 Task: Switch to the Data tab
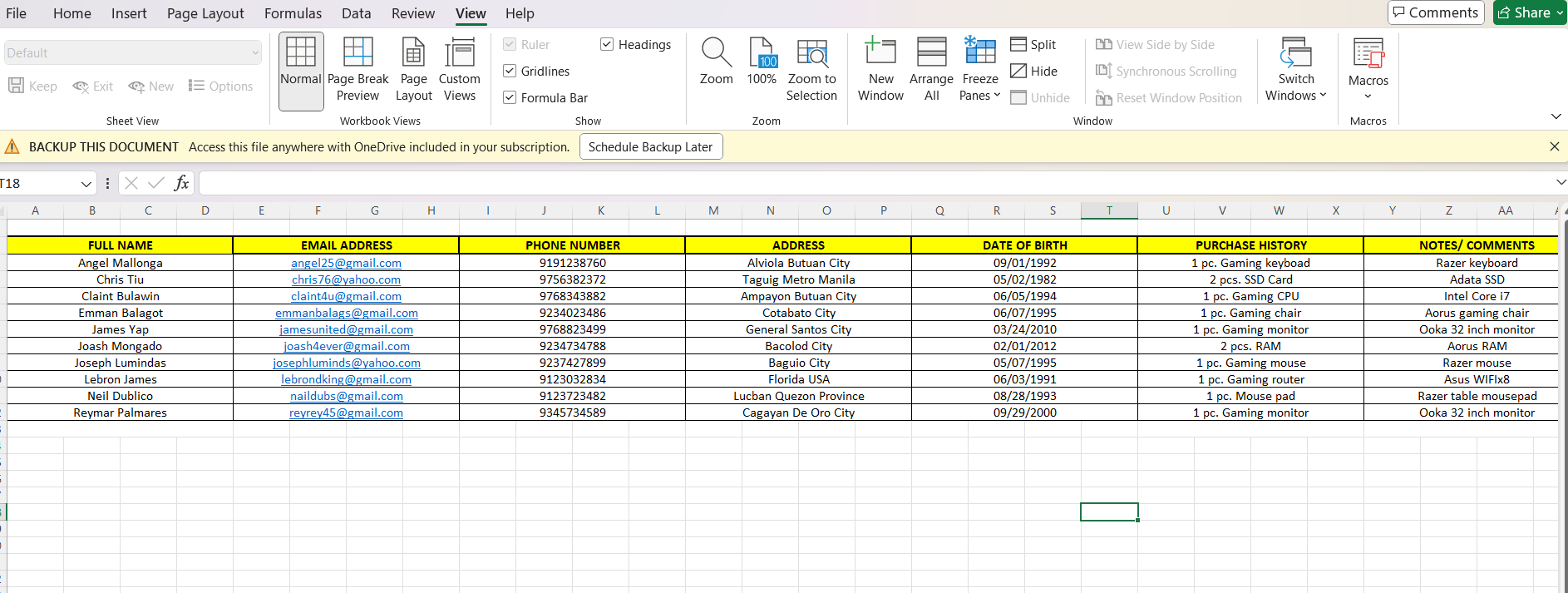pyautogui.click(x=356, y=13)
